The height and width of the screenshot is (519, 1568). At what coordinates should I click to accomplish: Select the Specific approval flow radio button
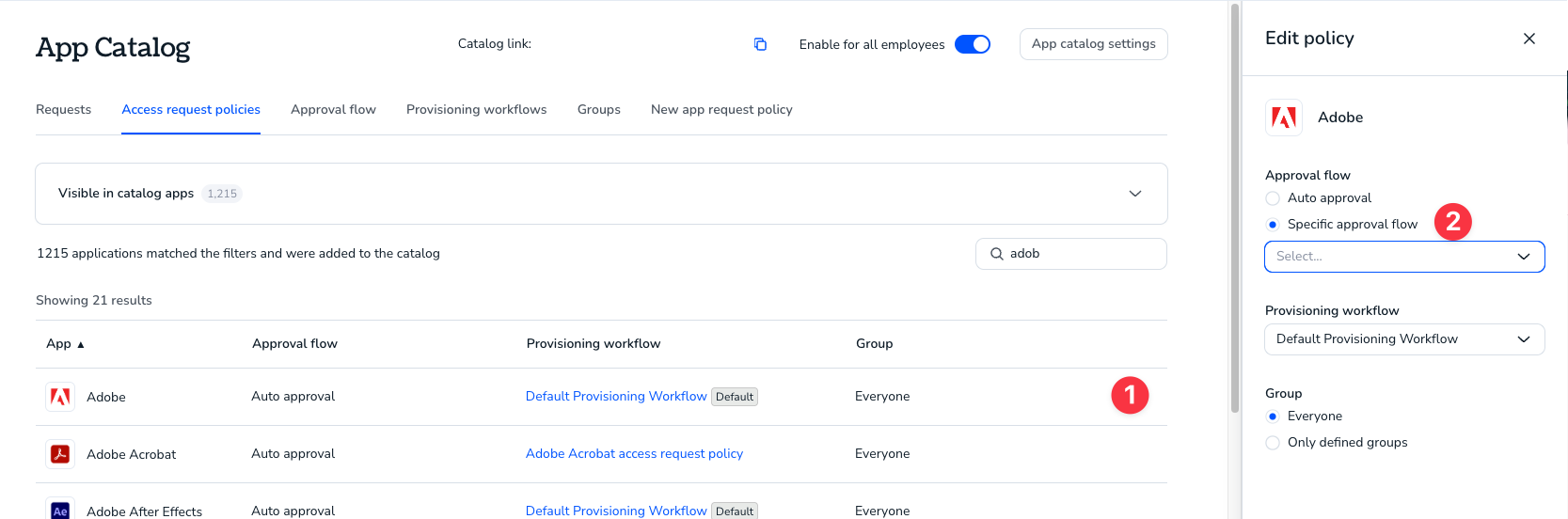click(1273, 225)
